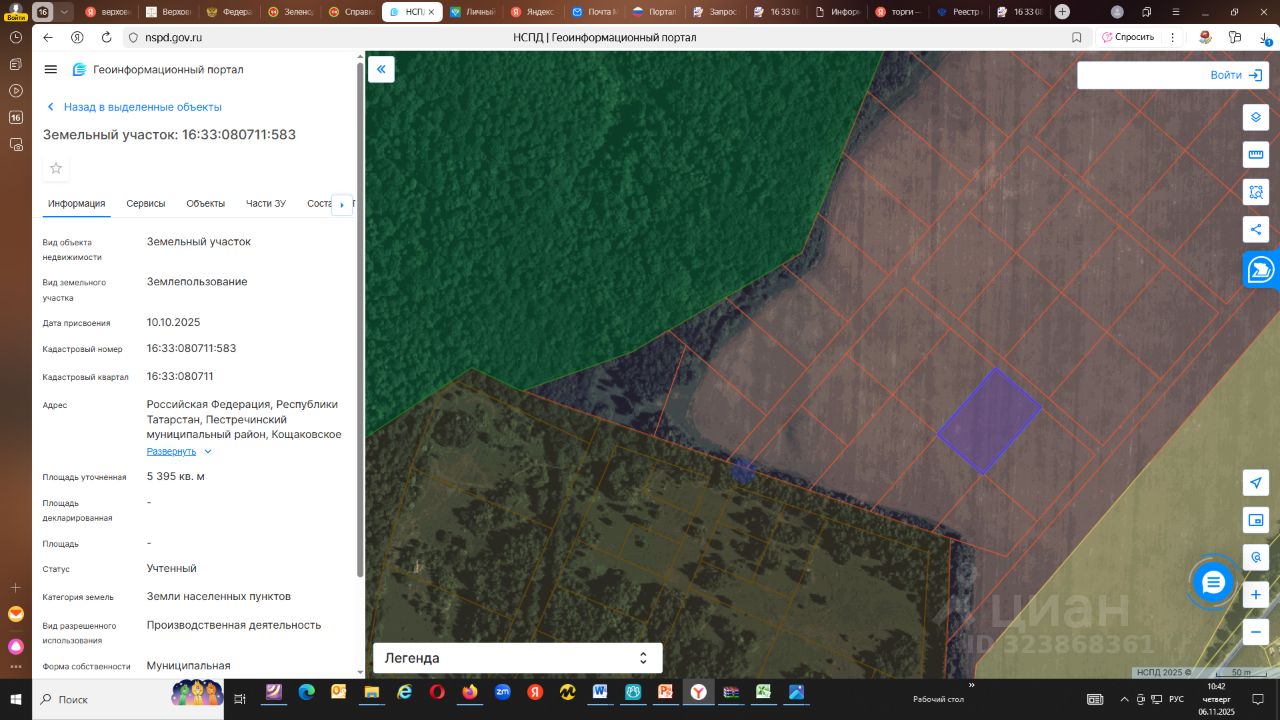Select the area value 5 395 кв. м
The image size is (1280, 720).
pos(176,477)
